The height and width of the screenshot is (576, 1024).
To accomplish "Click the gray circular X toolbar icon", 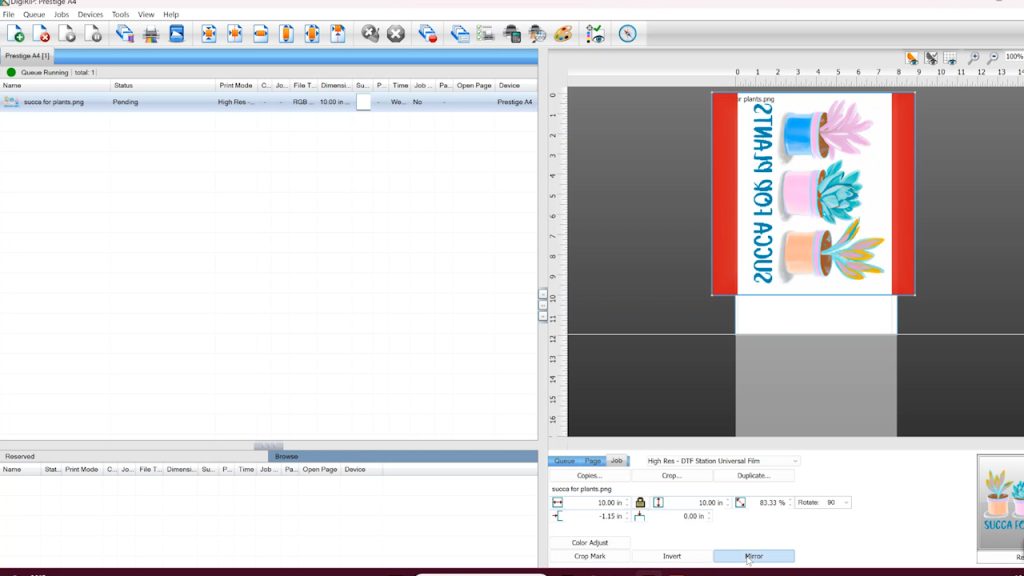I will [396, 34].
